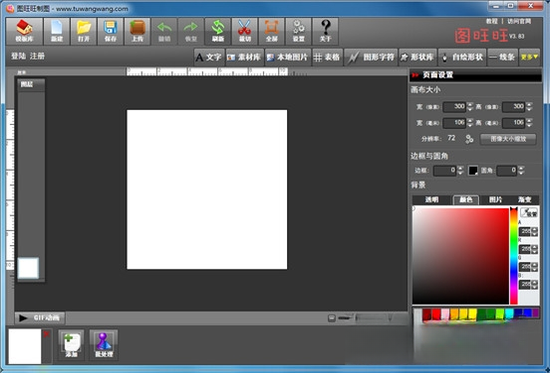Add 文字 text to canvas
Viewport: 550px width, 373px height.
click(x=209, y=57)
